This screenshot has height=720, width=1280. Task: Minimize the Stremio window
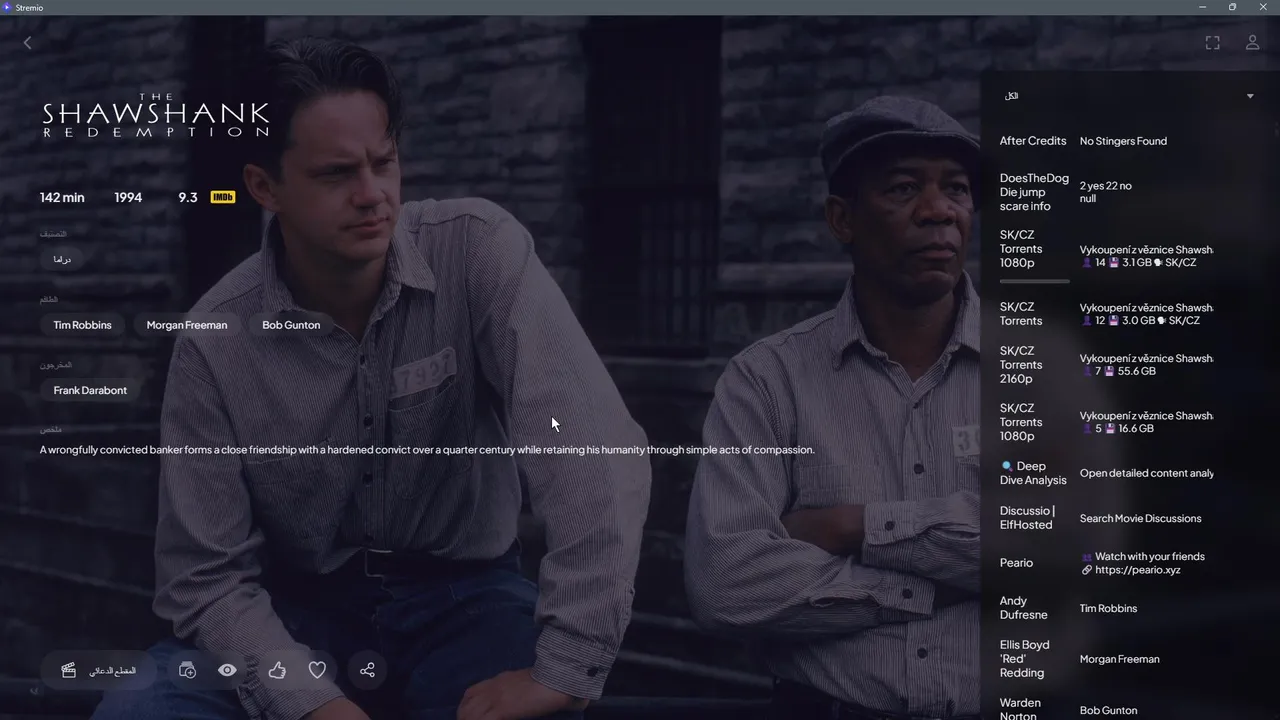click(x=1202, y=7)
